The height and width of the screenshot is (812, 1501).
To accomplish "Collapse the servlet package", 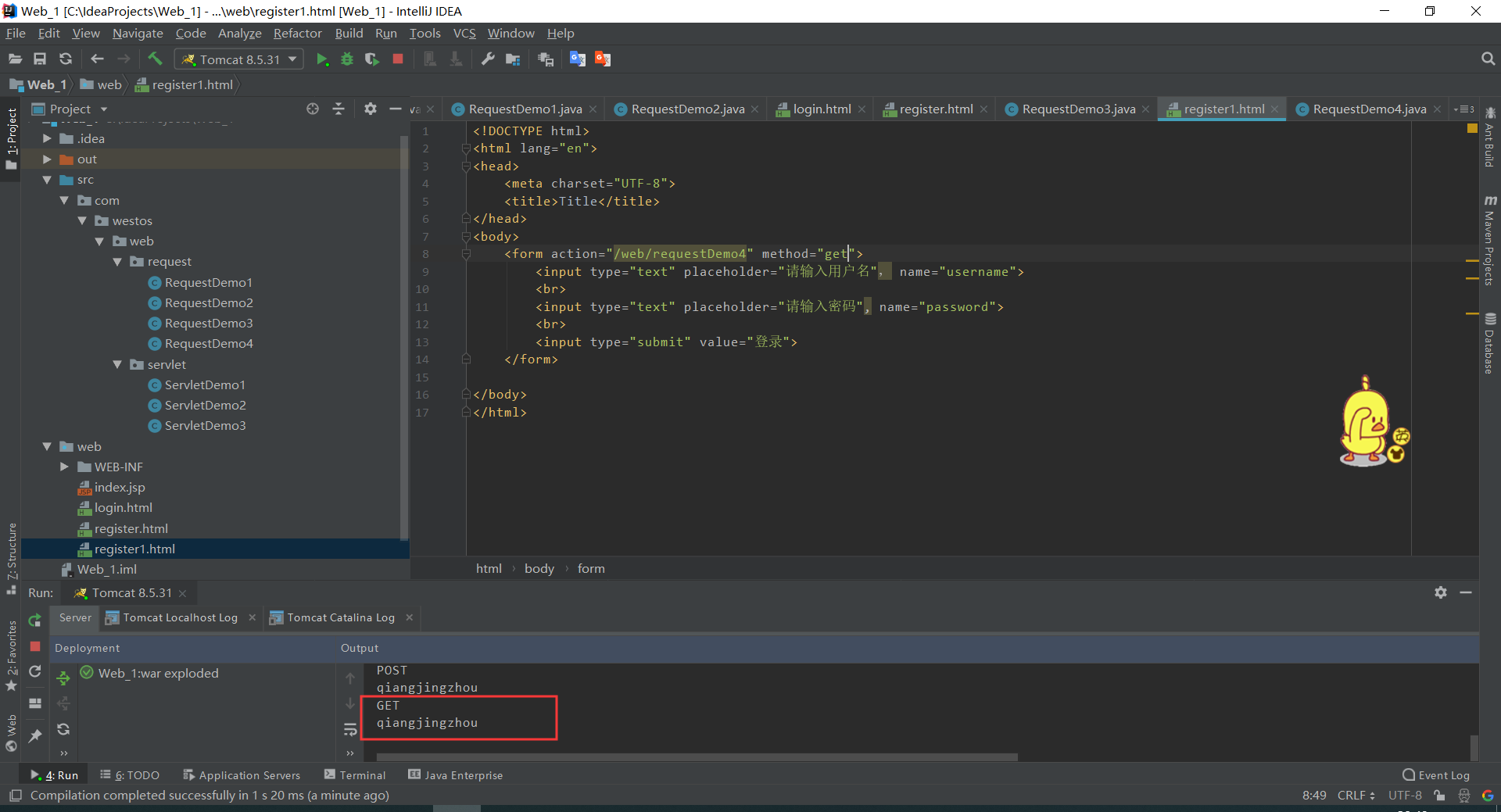I will [117, 364].
